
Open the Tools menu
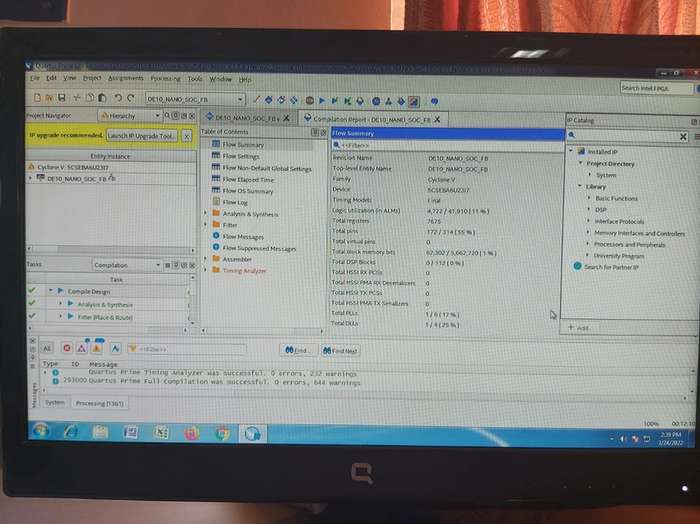tap(195, 79)
